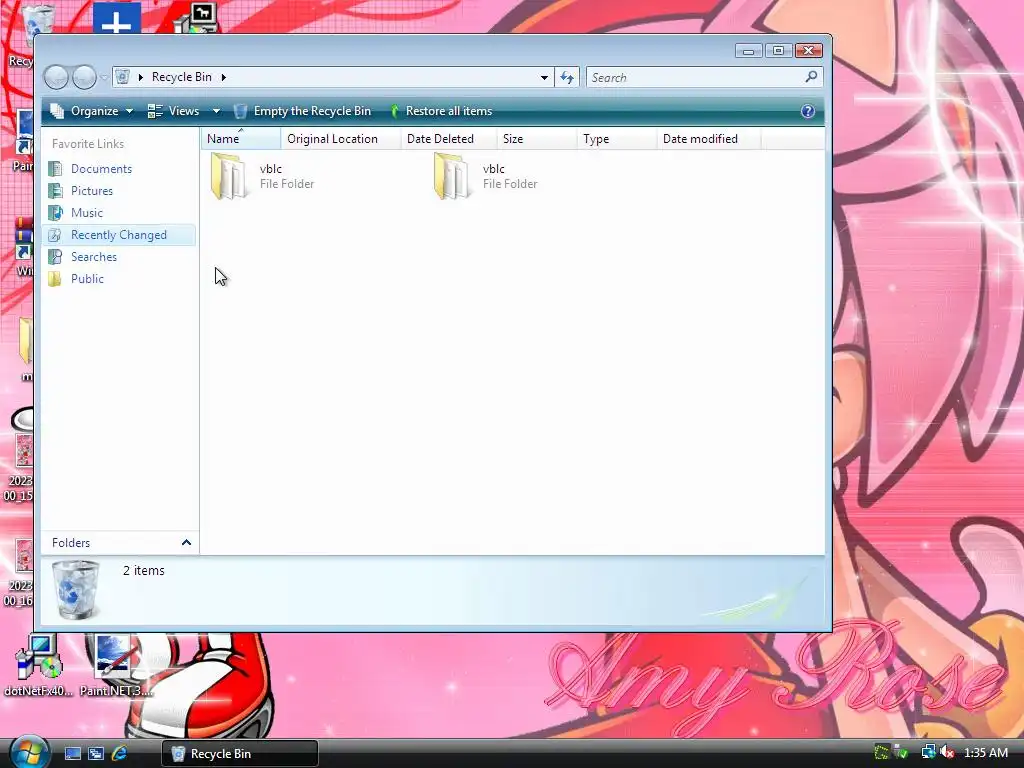Viewport: 1024px width, 768px height.
Task: Click the Folders label in navigation pane
Action: [71, 543]
